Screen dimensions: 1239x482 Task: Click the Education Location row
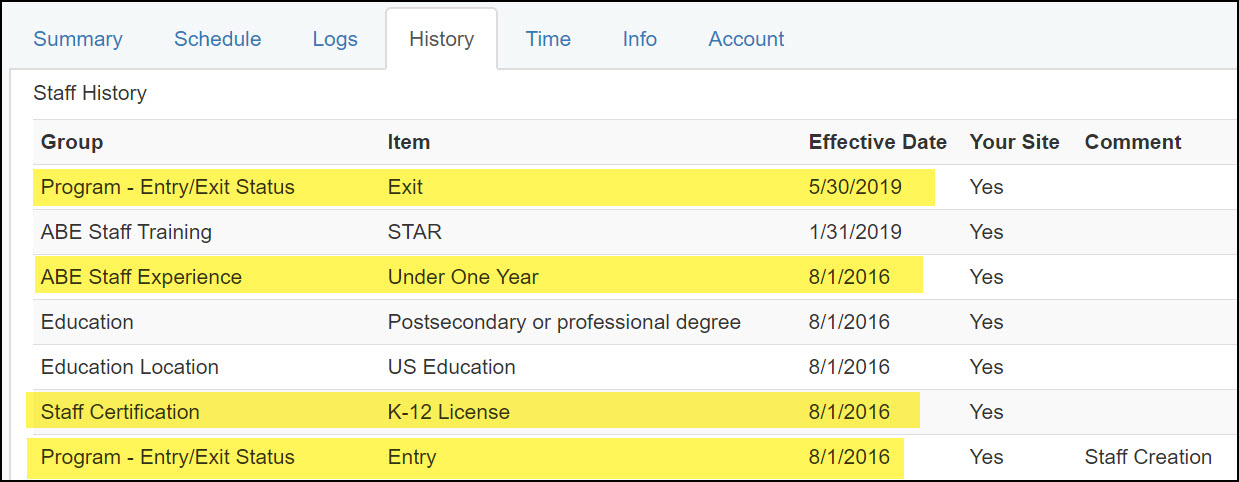click(130, 367)
